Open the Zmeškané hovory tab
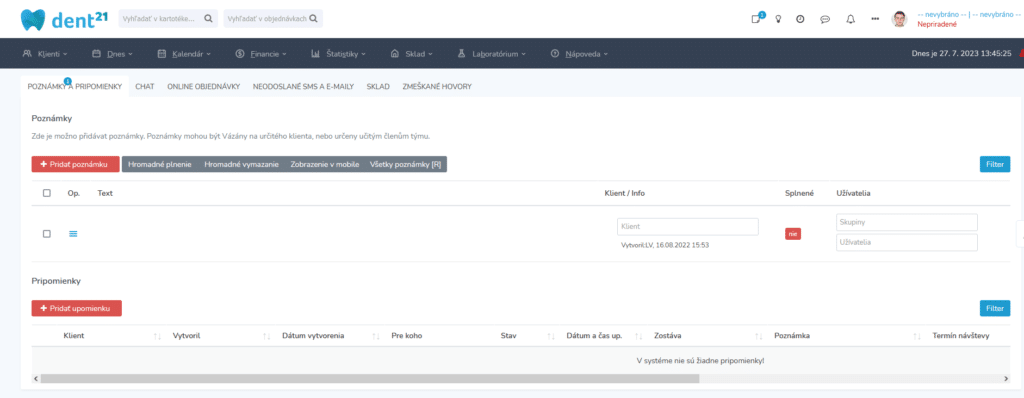Image resolution: width=1024 pixels, height=398 pixels. pos(438,86)
